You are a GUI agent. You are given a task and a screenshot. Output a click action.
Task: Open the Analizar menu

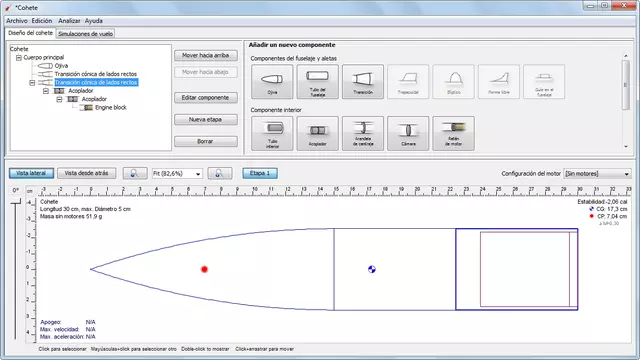[69, 21]
